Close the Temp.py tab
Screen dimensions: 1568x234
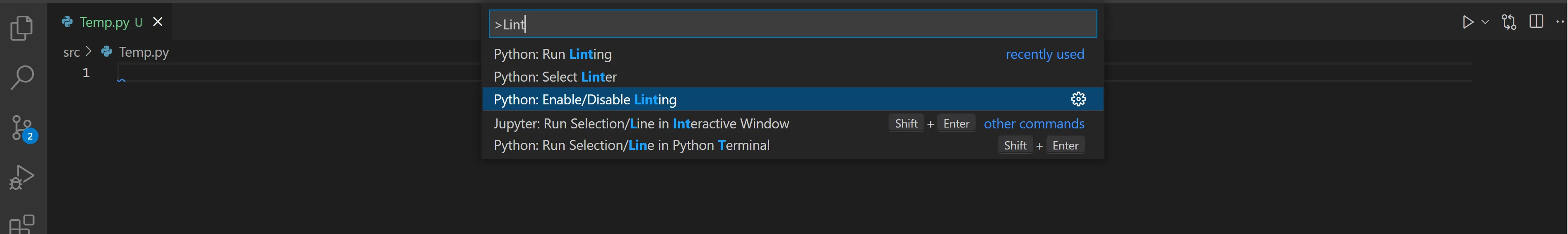[158, 22]
